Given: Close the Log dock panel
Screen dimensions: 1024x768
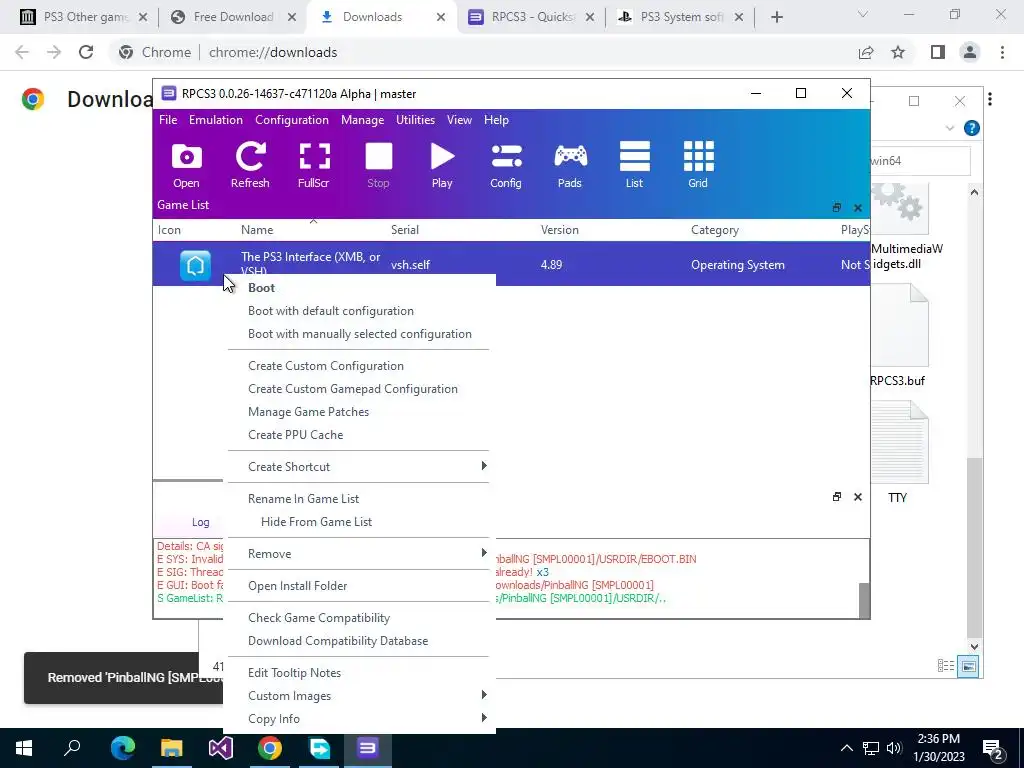Looking at the screenshot, I should coord(857,497).
